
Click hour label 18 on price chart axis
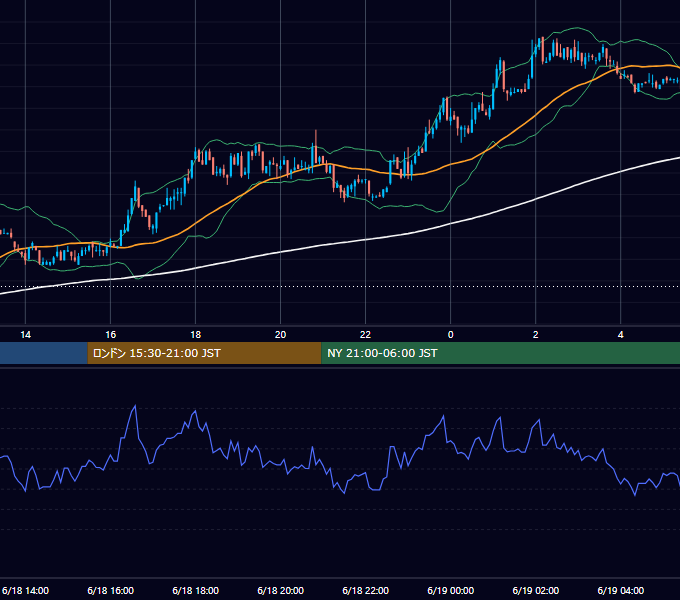(x=196, y=335)
